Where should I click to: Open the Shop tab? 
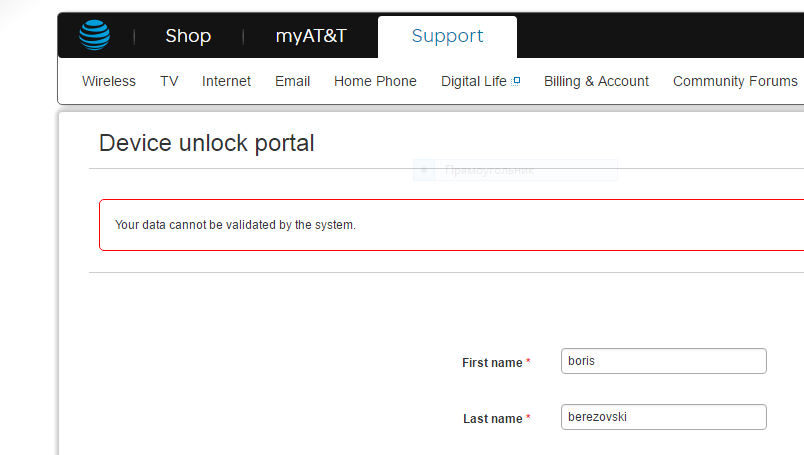point(188,36)
